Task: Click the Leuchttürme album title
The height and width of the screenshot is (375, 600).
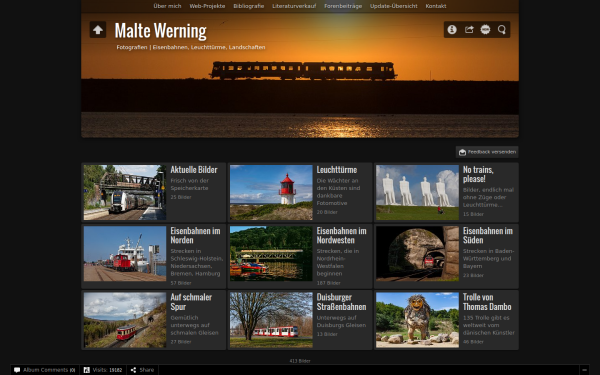Action: coord(337,170)
